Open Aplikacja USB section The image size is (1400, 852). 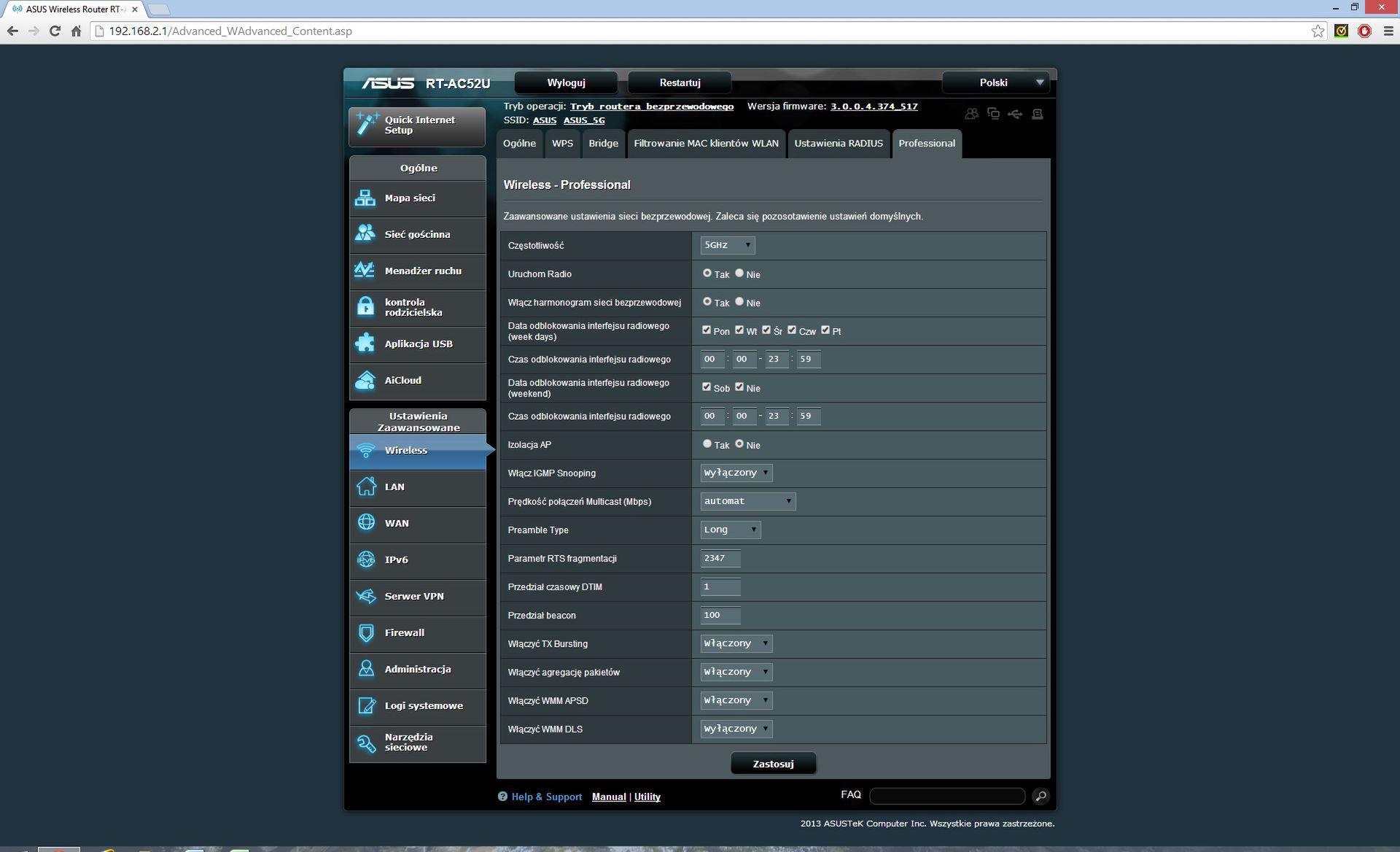point(417,344)
